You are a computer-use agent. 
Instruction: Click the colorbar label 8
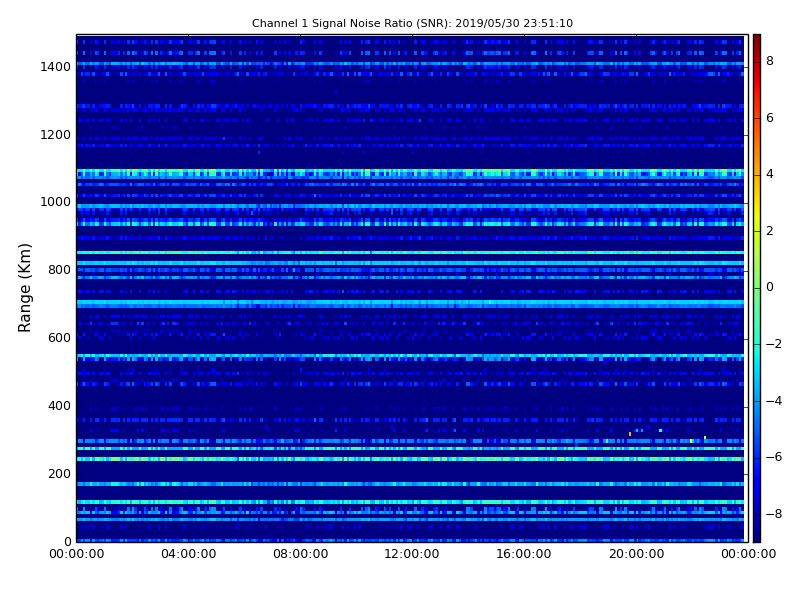[770, 61]
